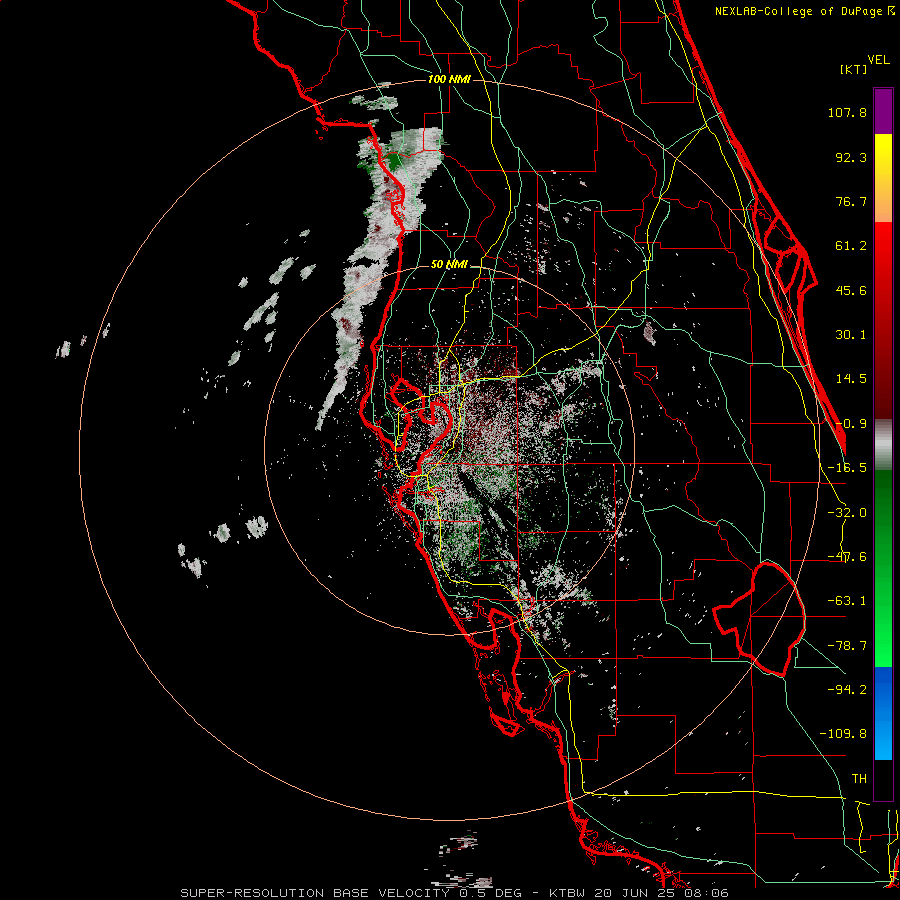Pick the yellow-orange segment of velocity color bar
Screen dimensions: 900x900
883,178
